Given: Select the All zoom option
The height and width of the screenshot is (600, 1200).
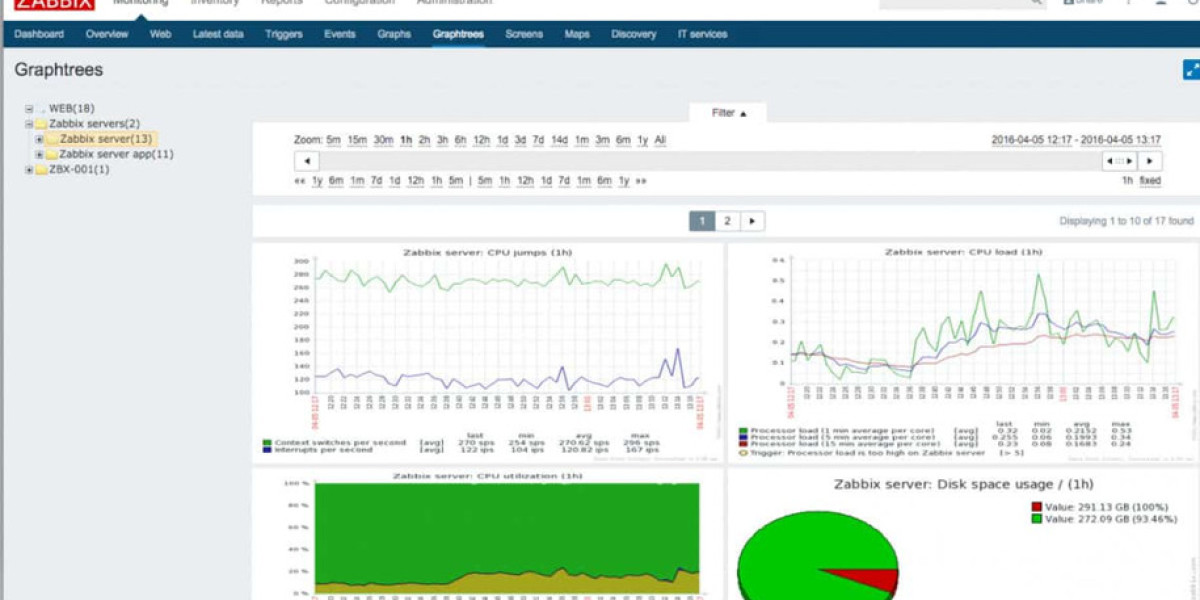Looking at the screenshot, I should [660, 140].
